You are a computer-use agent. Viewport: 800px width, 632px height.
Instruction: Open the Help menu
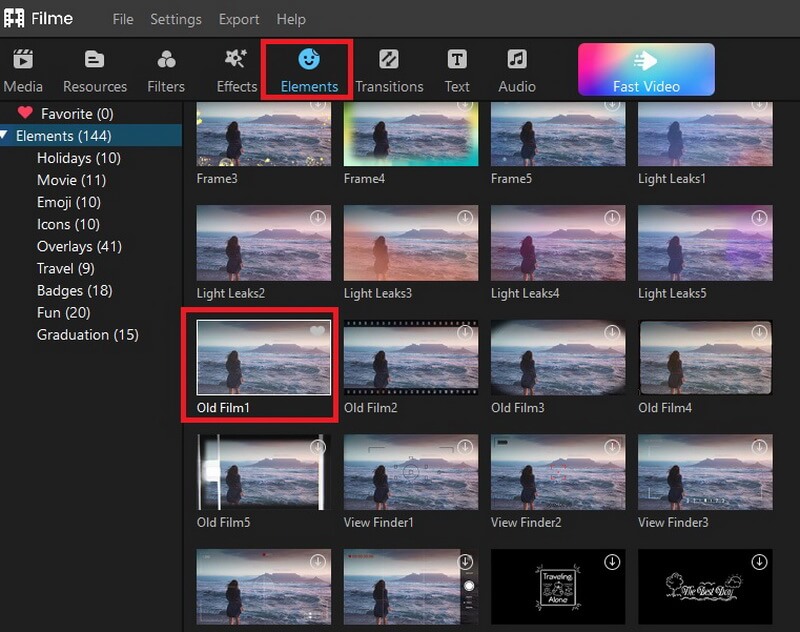pos(291,19)
